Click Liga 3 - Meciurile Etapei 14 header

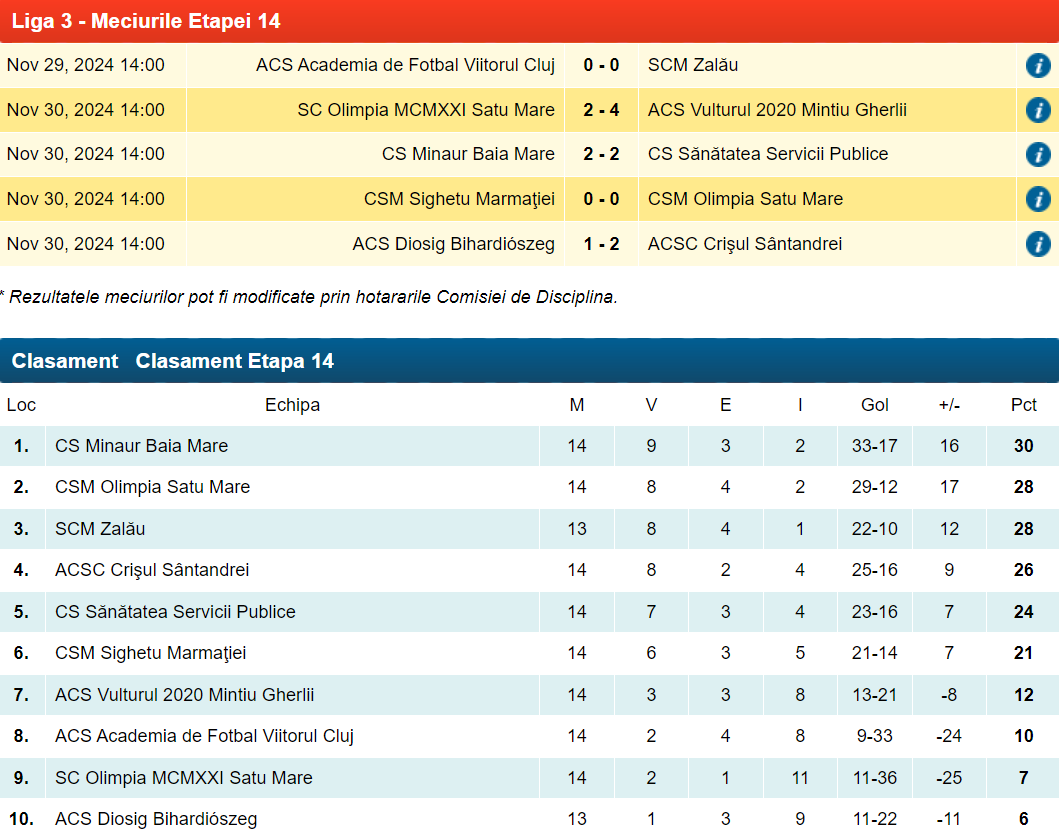(146, 21)
